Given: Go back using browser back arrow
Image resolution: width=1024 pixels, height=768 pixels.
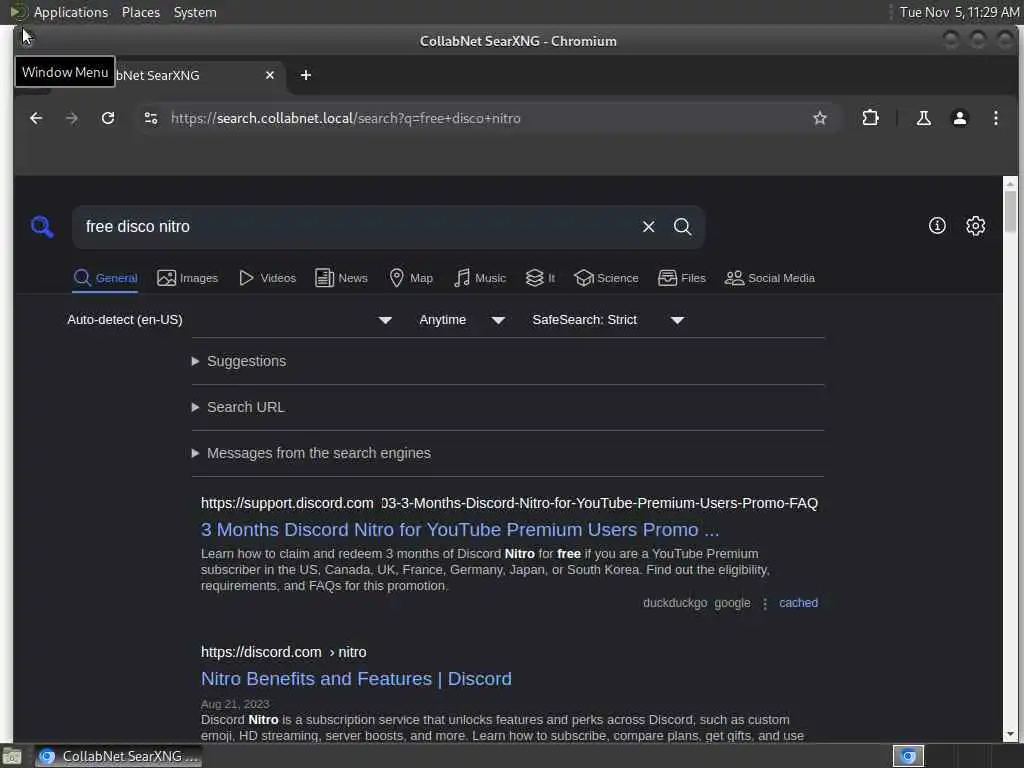Looking at the screenshot, I should point(36,118).
